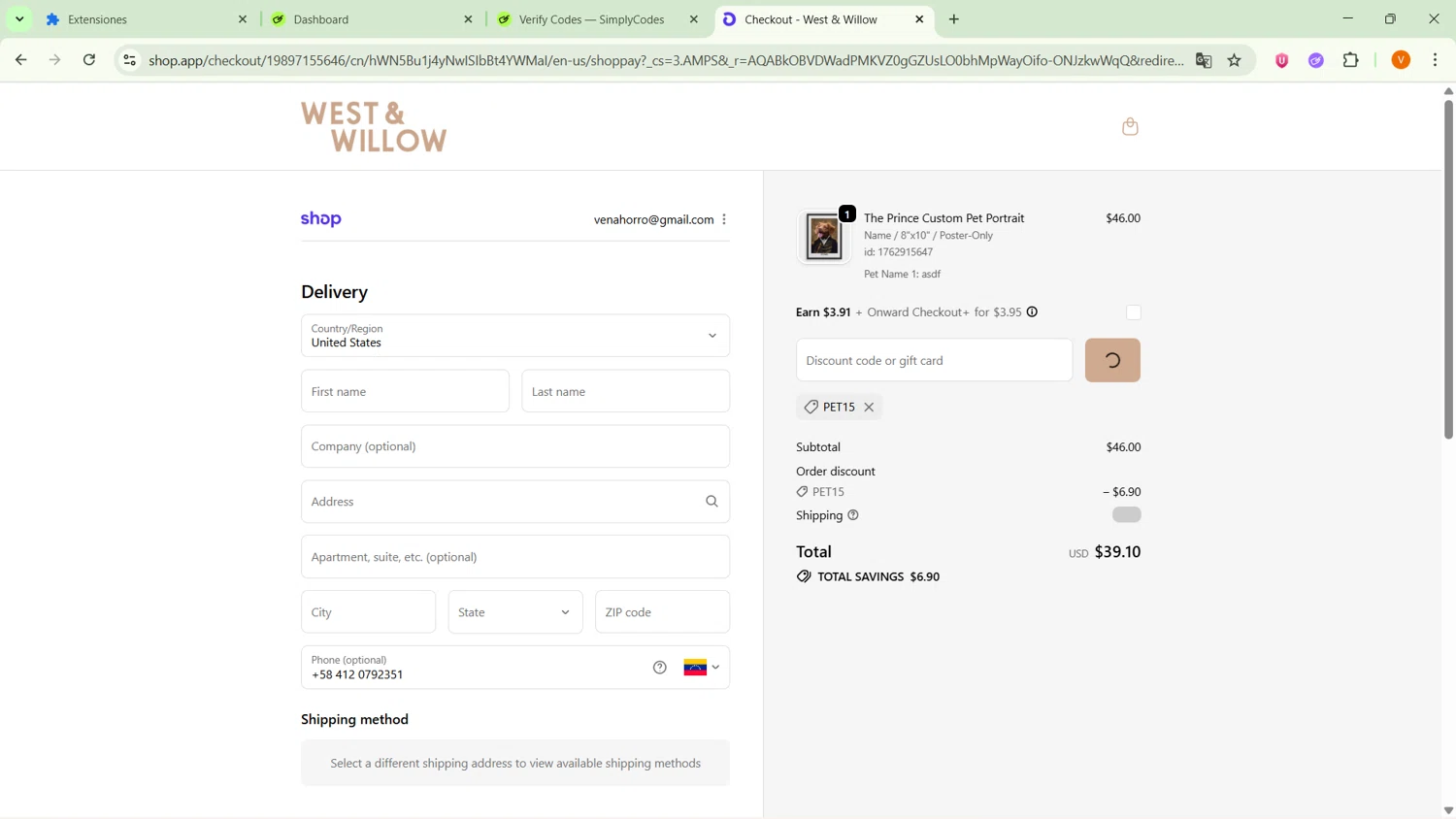Click the pet portrait product thumbnail
The height and width of the screenshot is (819, 1456).
click(x=823, y=236)
